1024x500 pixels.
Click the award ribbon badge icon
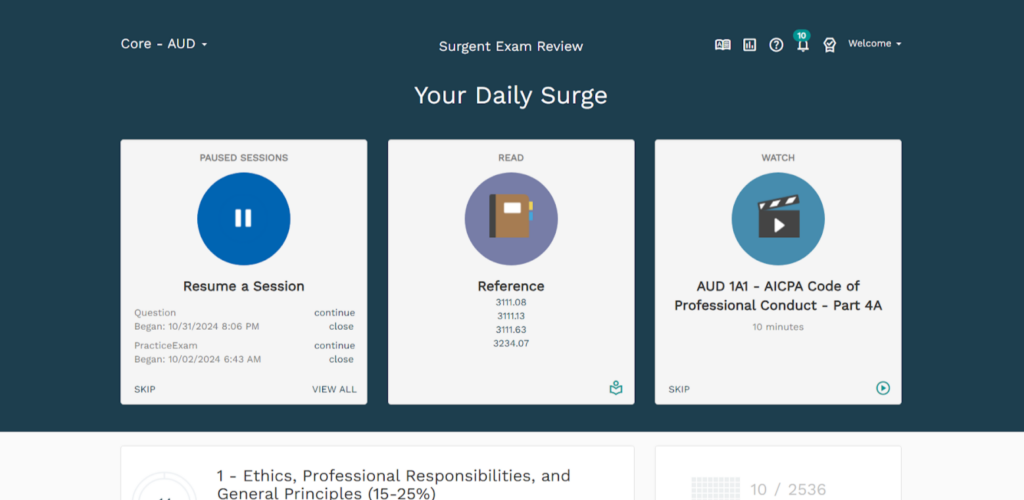click(x=829, y=45)
